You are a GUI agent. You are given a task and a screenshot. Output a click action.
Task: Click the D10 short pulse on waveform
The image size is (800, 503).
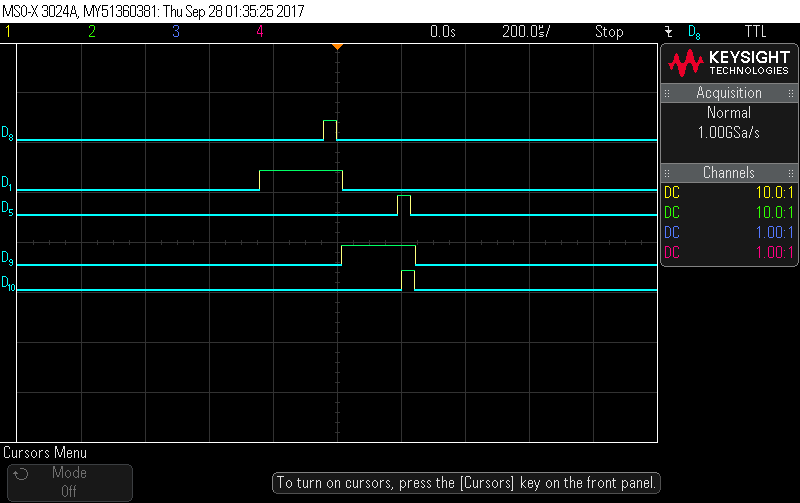408,280
